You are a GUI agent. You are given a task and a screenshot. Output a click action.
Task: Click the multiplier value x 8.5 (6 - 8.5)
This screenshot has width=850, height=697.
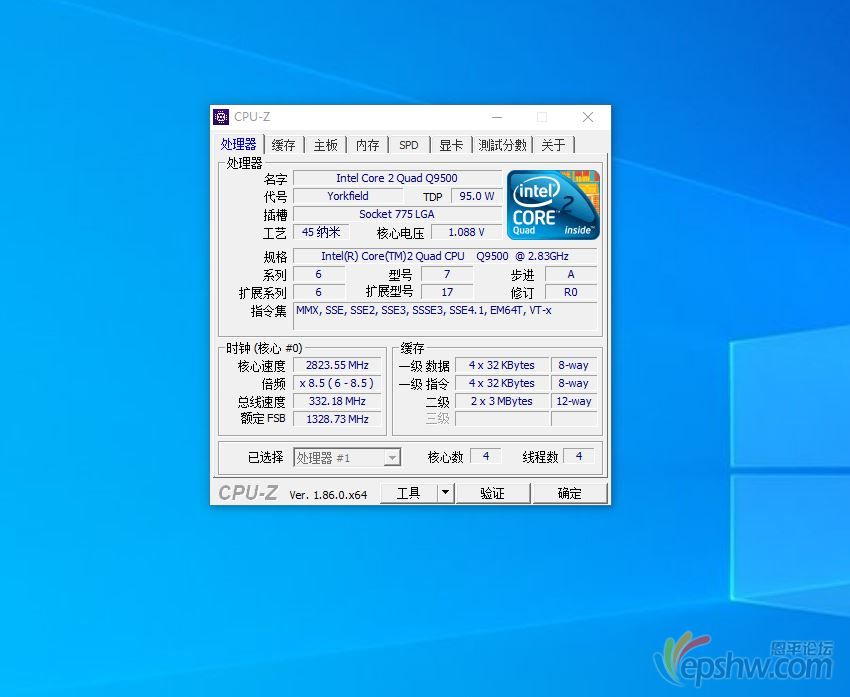coord(337,383)
